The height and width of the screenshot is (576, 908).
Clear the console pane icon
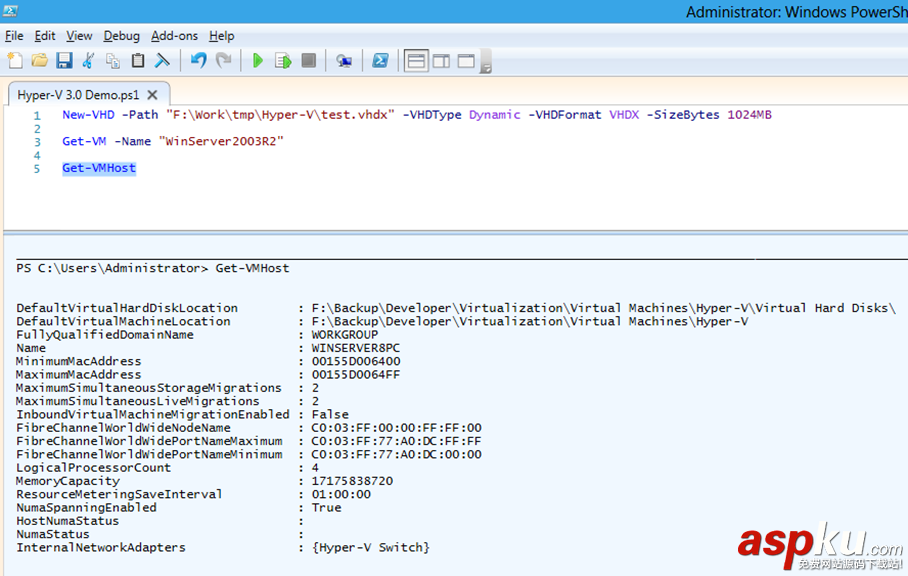[162, 61]
